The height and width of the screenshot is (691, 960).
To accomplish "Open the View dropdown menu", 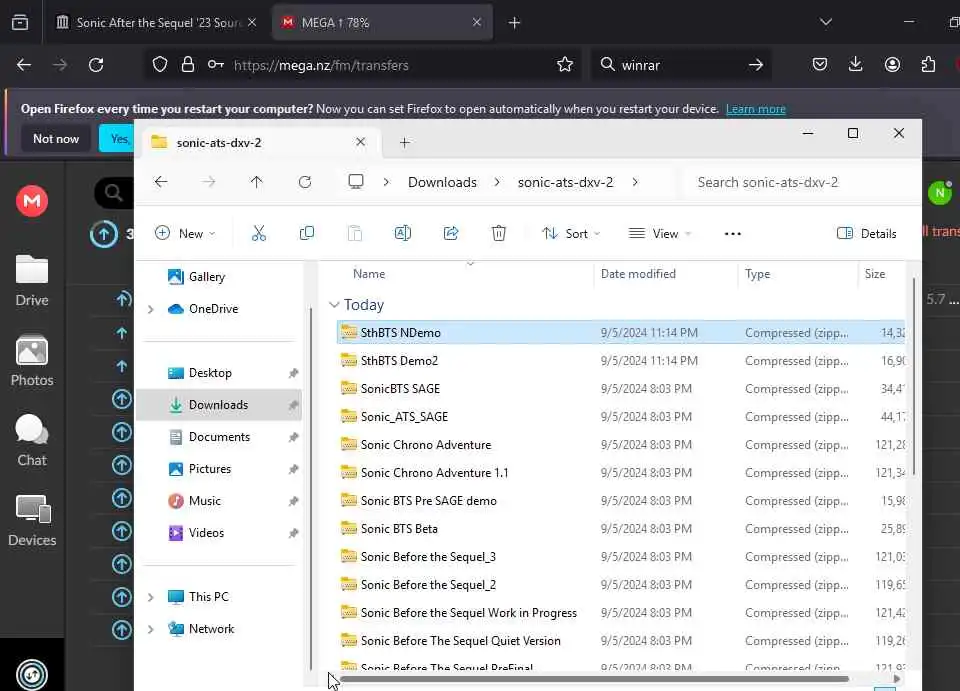I will tap(660, 233).
